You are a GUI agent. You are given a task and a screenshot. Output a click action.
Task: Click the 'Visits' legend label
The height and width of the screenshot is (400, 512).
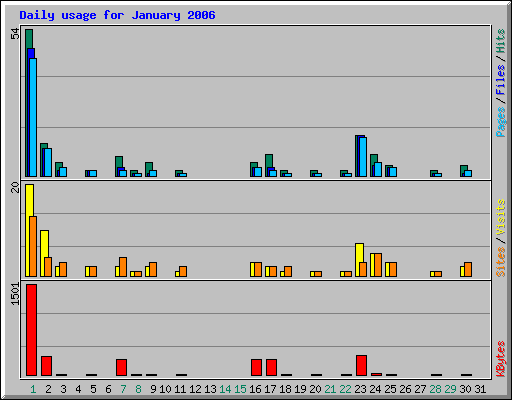click(x=500, y=217)
